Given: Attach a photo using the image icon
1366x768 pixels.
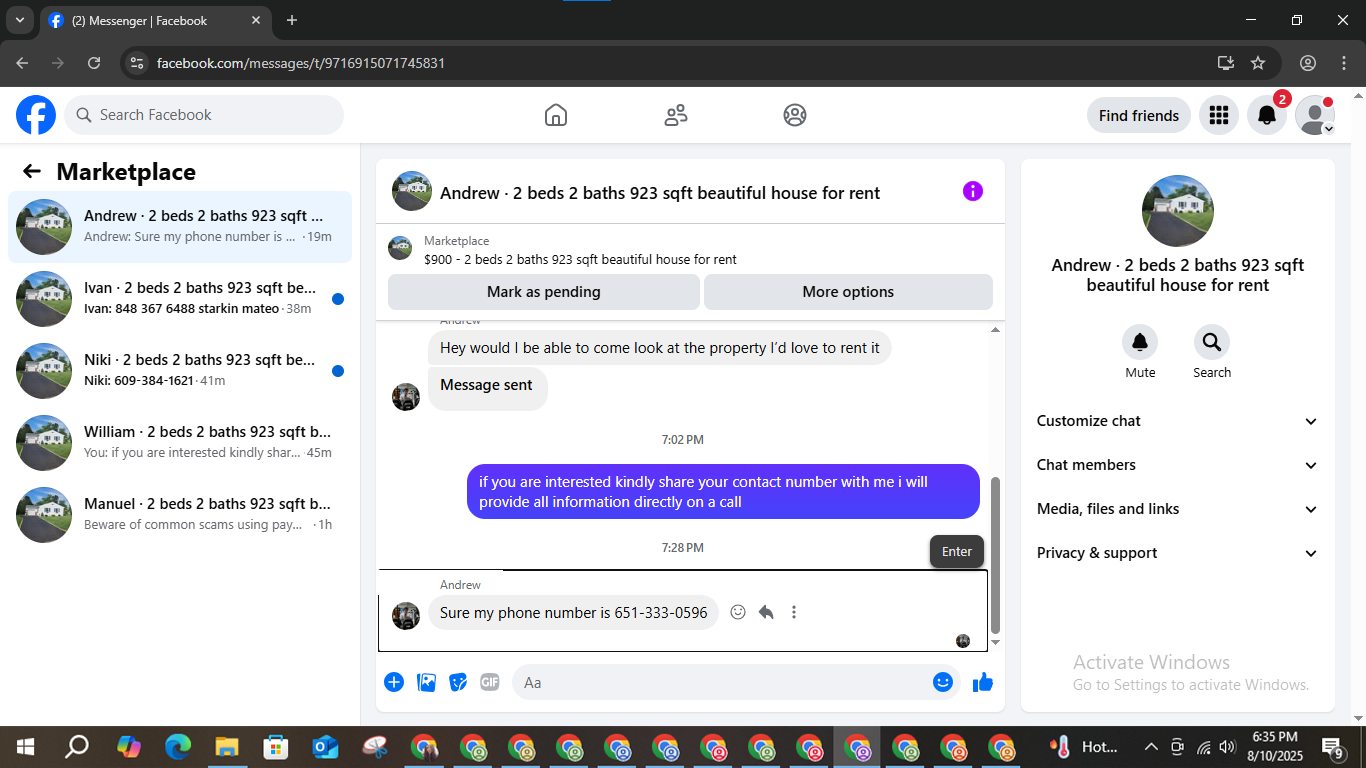Looking at the screenshot, I should [426, 682].
